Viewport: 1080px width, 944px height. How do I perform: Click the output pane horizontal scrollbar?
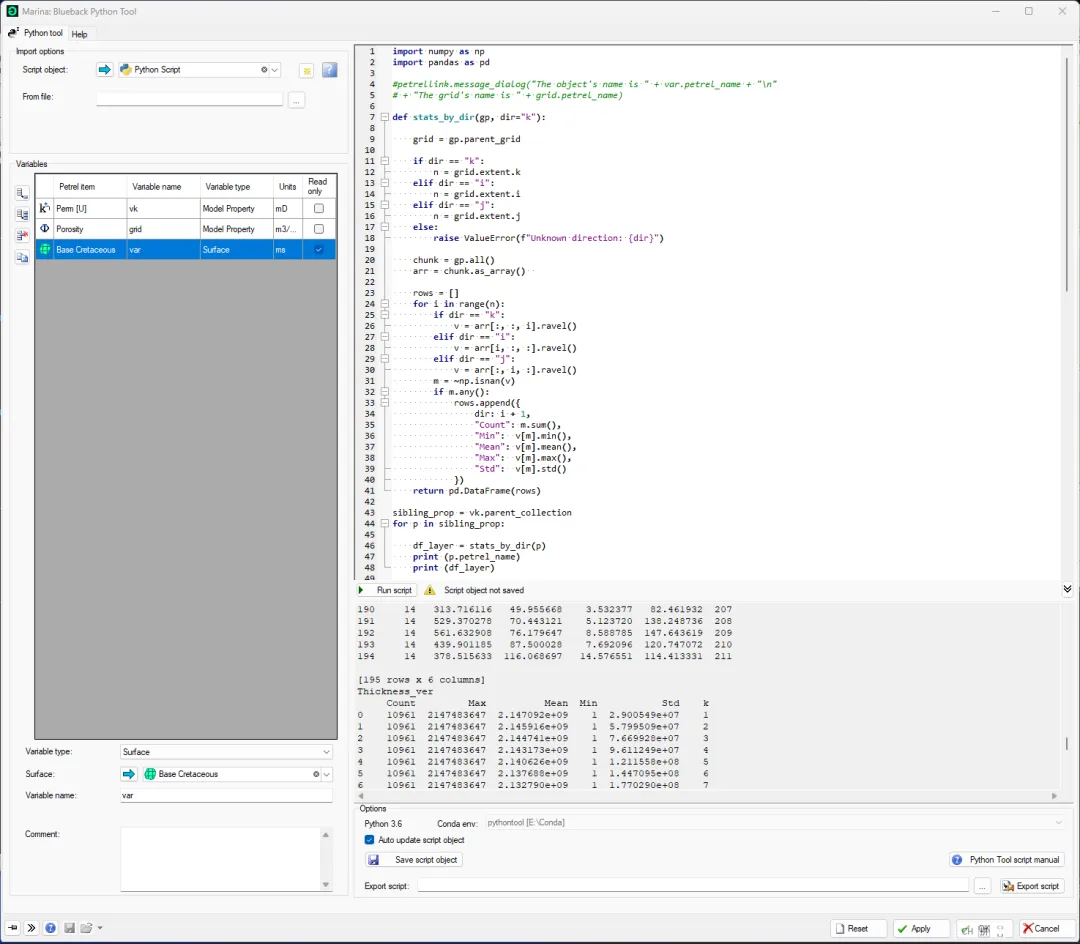pyautogui.click(x=707, y=796)
